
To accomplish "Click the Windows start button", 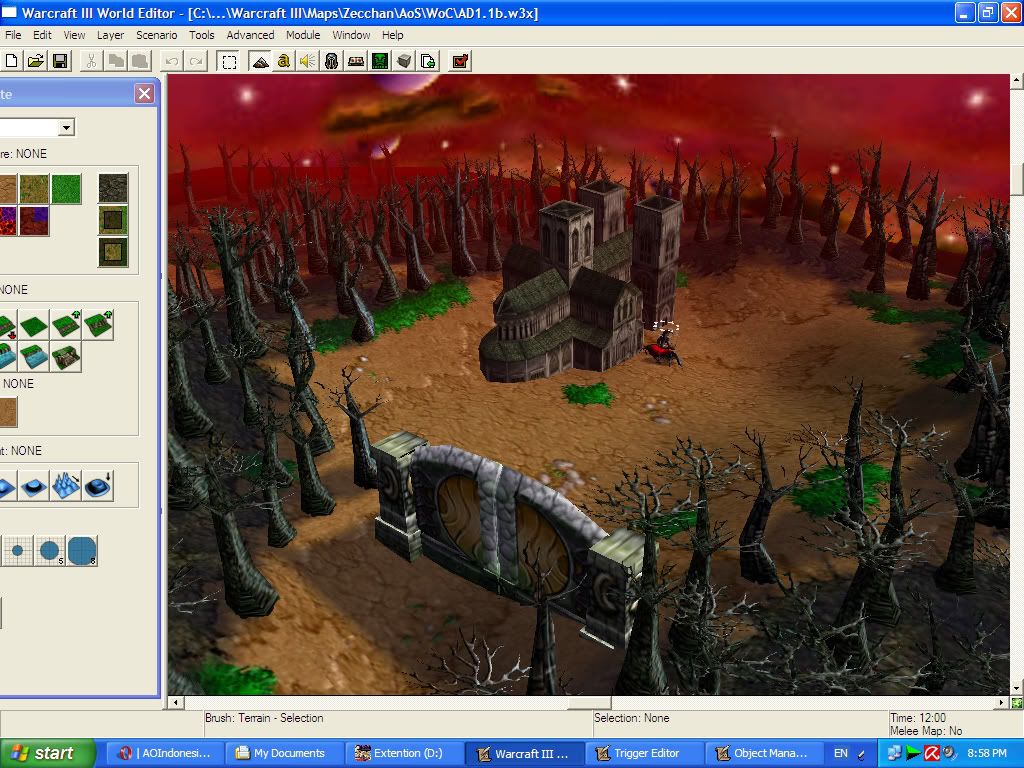I will point(48,753).
